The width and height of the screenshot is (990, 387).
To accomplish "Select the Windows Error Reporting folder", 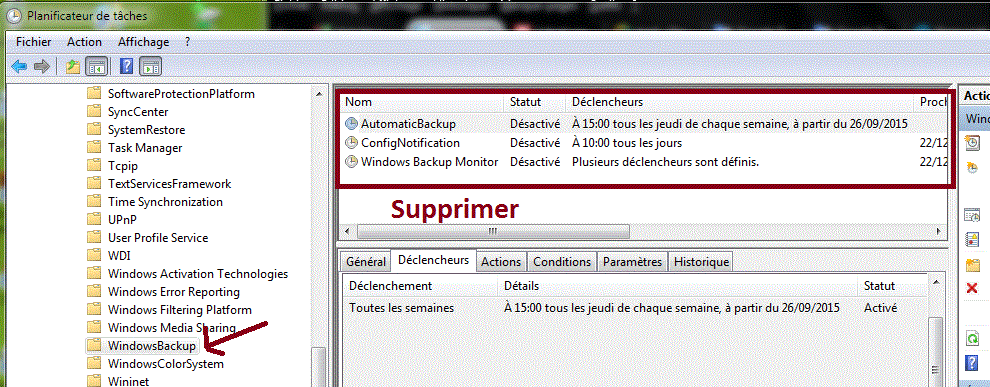I will [x=174, y=292].
